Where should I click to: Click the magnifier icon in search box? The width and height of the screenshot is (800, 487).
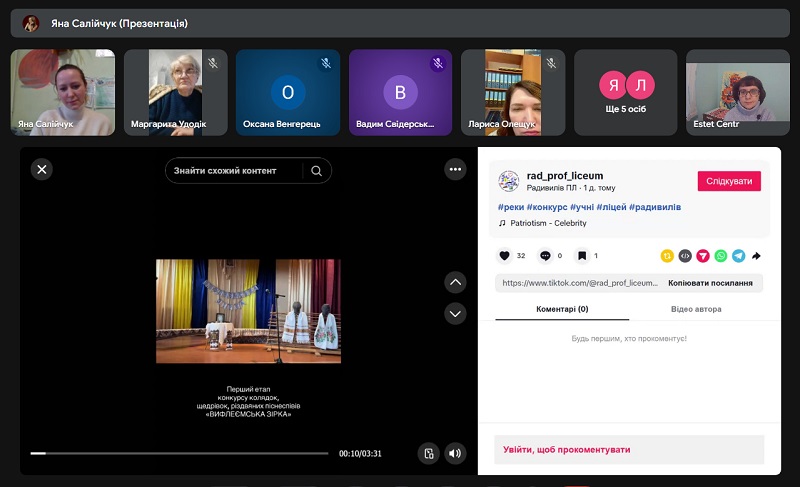(316, 171)
